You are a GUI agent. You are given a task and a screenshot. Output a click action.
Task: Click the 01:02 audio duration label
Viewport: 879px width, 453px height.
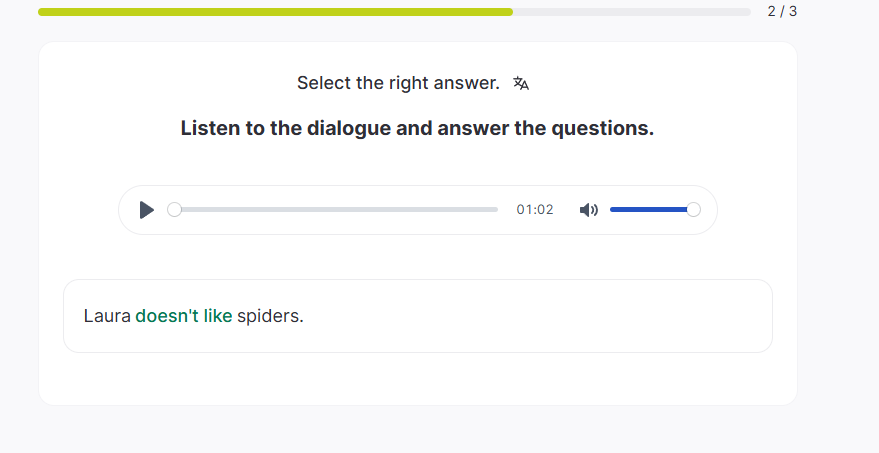pos(535,210)
